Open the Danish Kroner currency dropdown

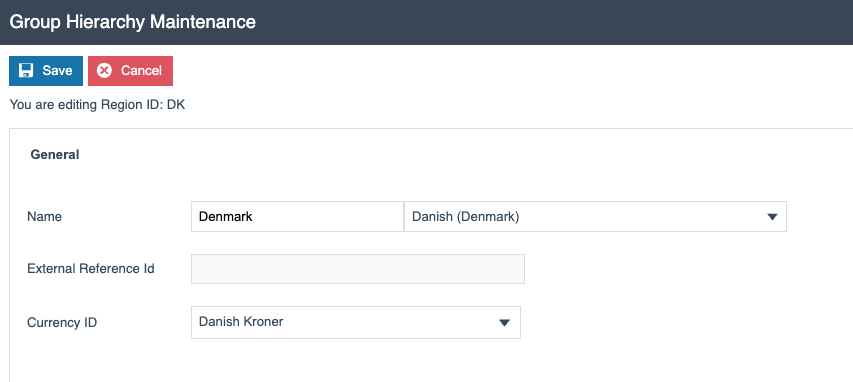tap(356, 322)
